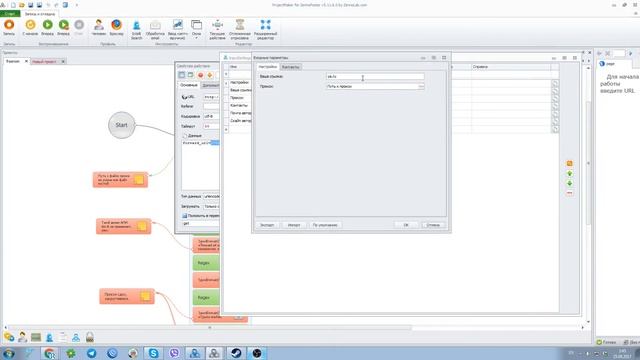Image resolution: width=640 pixels, height=360 pixels.
Task: Select the Настройки tab in input parameters dialog
Action: 268,67
